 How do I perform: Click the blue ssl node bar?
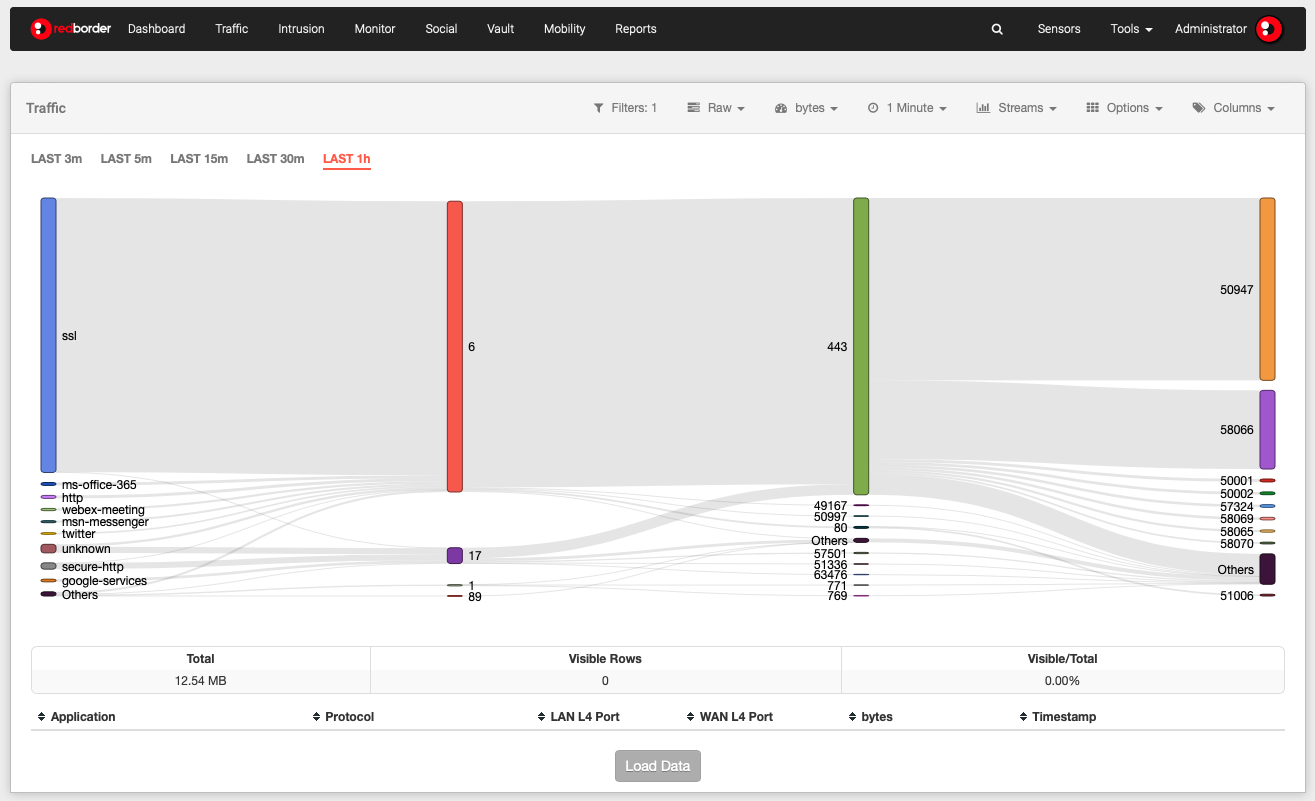pos(48,335)
